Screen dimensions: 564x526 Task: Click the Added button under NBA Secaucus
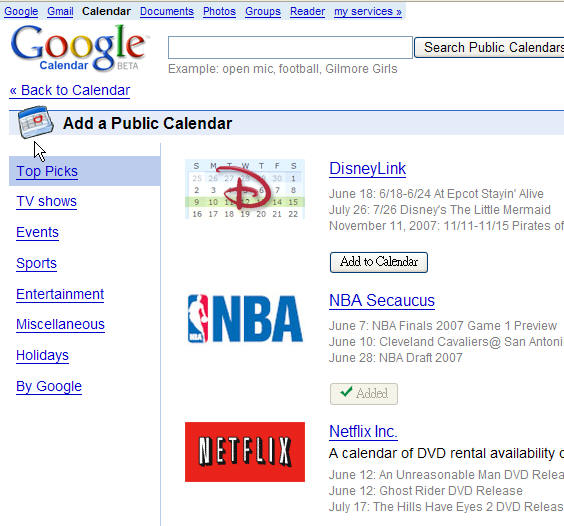pyautogui.click(x=364, y=394)
